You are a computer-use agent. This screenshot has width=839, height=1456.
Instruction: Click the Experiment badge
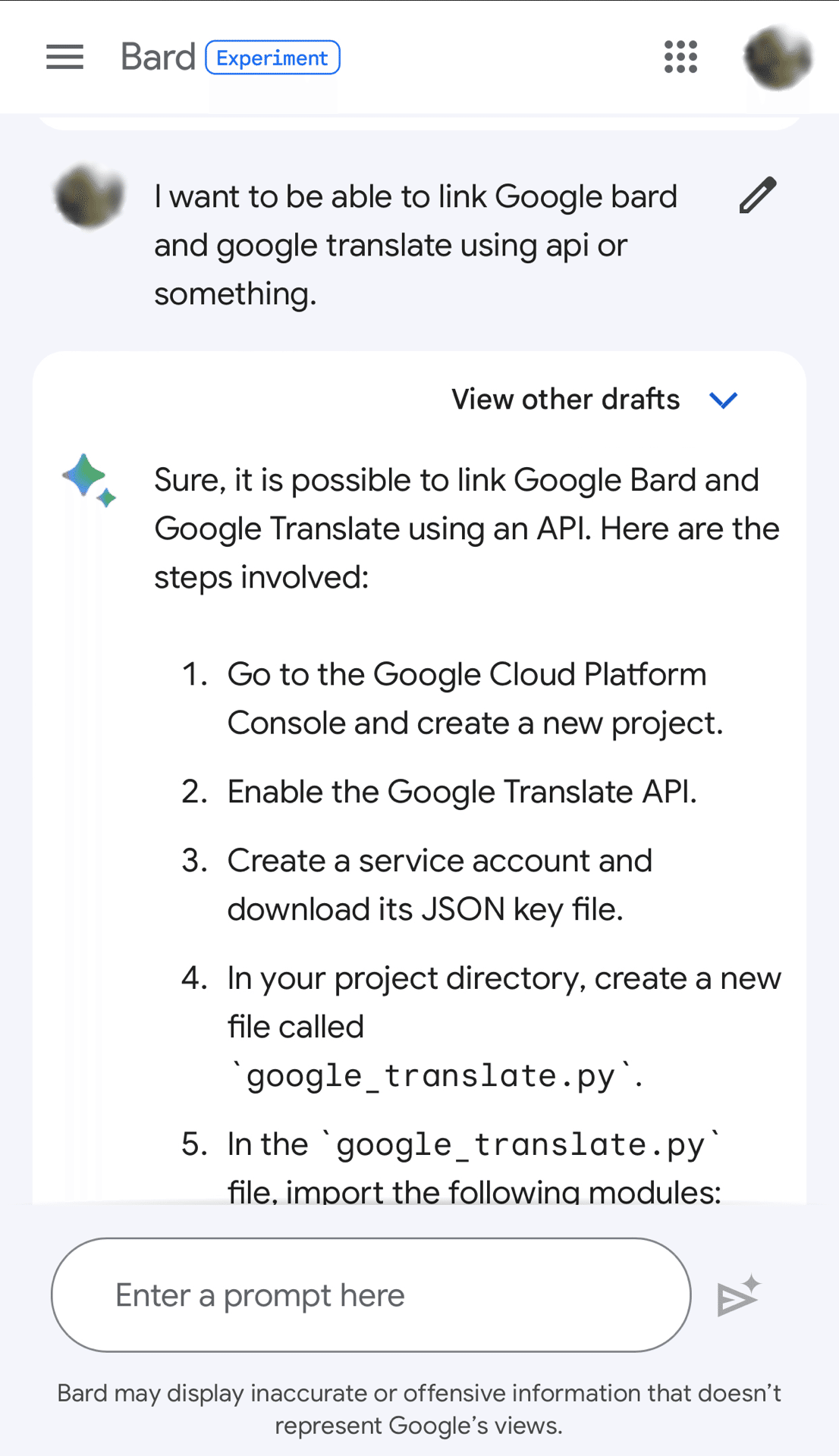click(272, 58)
